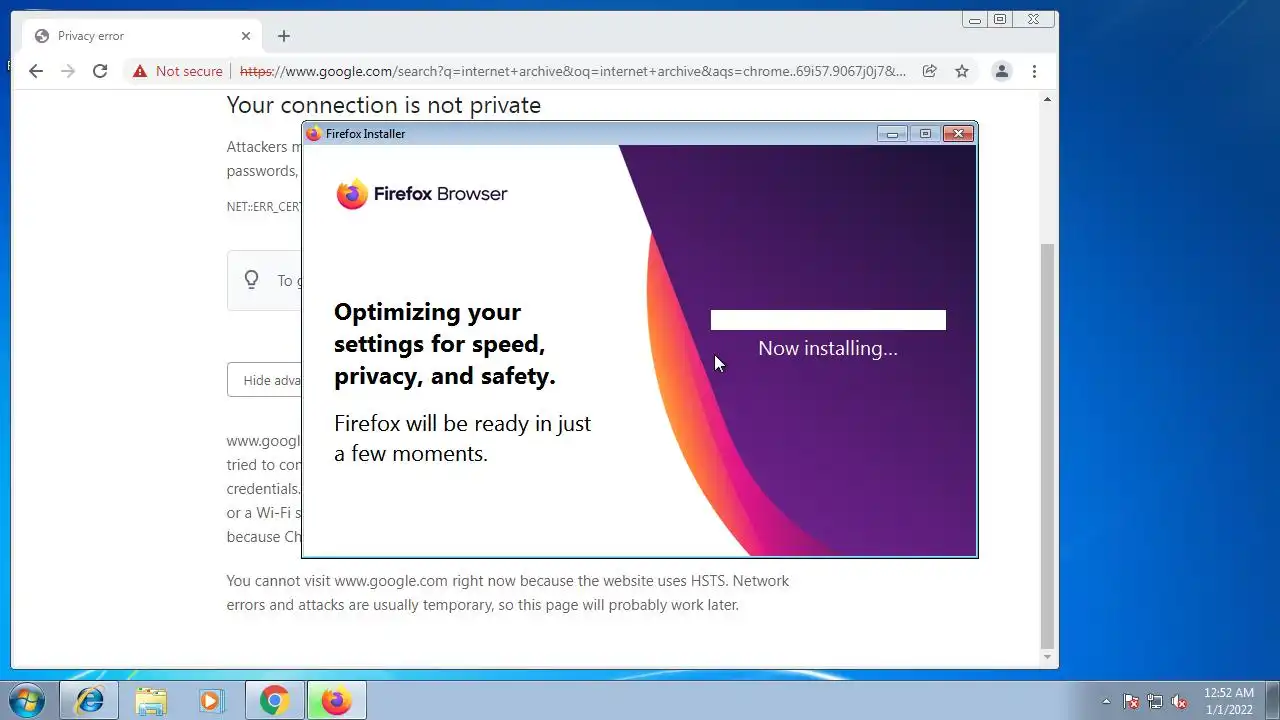Close the Firefox Installer window
The height and width of the screenshot is (720, 1280).
[x=958, y=133]
